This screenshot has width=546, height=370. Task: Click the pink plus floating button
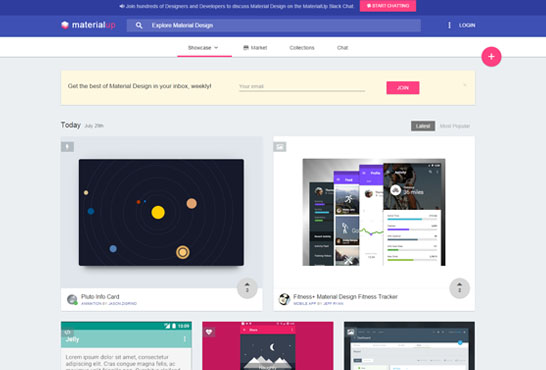(x=491, y=56)
